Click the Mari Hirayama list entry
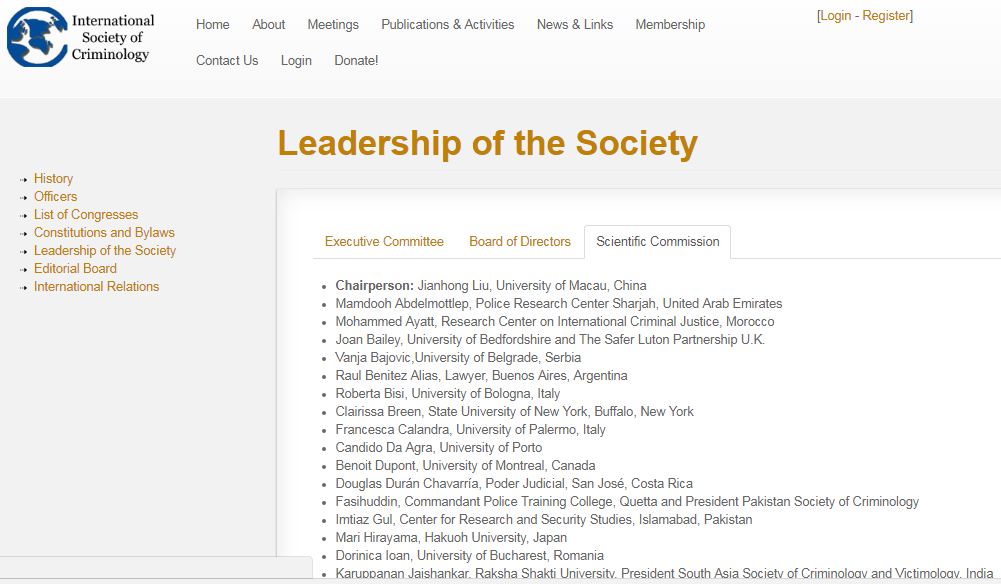This screenshot has height=584, width=1001. click(451, 537)
